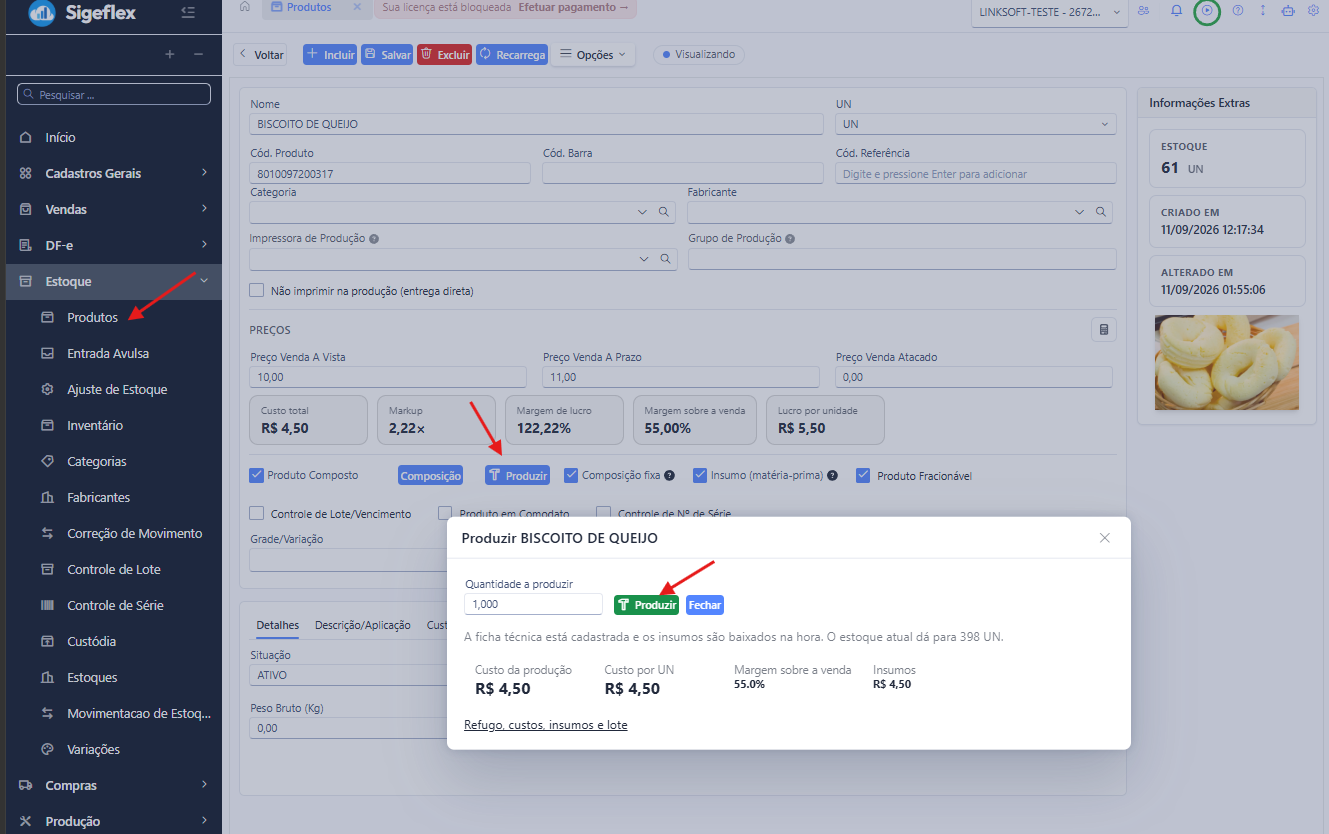Click the cheese biscuit product image
The height and width of the screenshot is (834, 1329).
[x=1227, y=362]
